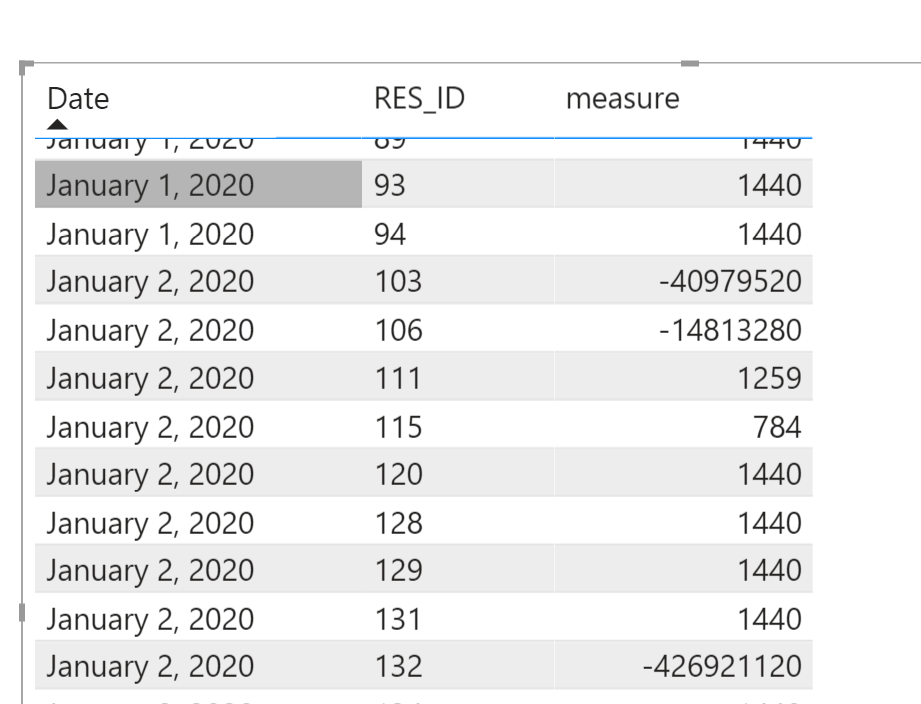Click the left-edge handle of the table visual
The height and width of the screenshot is (704, 921).
tap(22, 612)
